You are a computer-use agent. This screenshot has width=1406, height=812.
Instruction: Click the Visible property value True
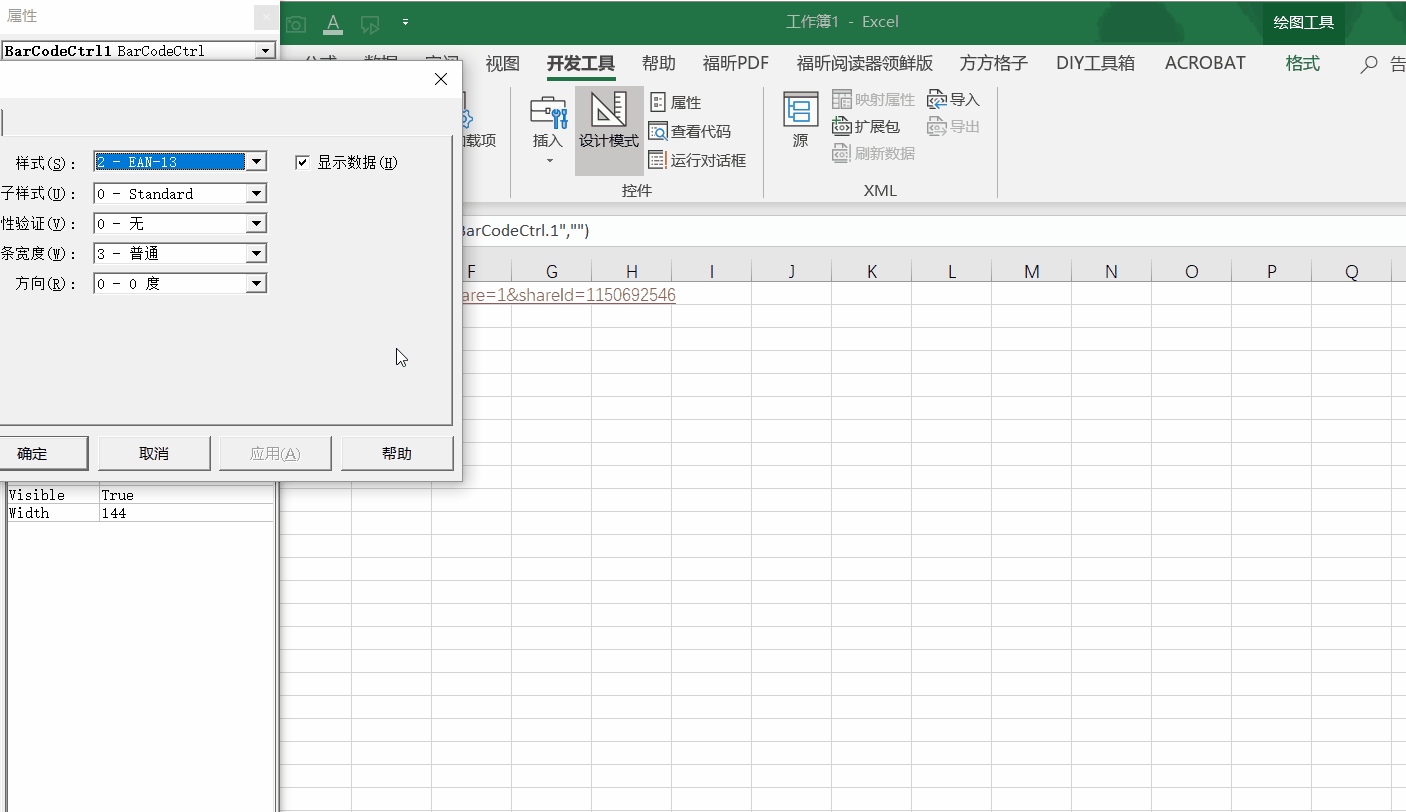point(187,495)
